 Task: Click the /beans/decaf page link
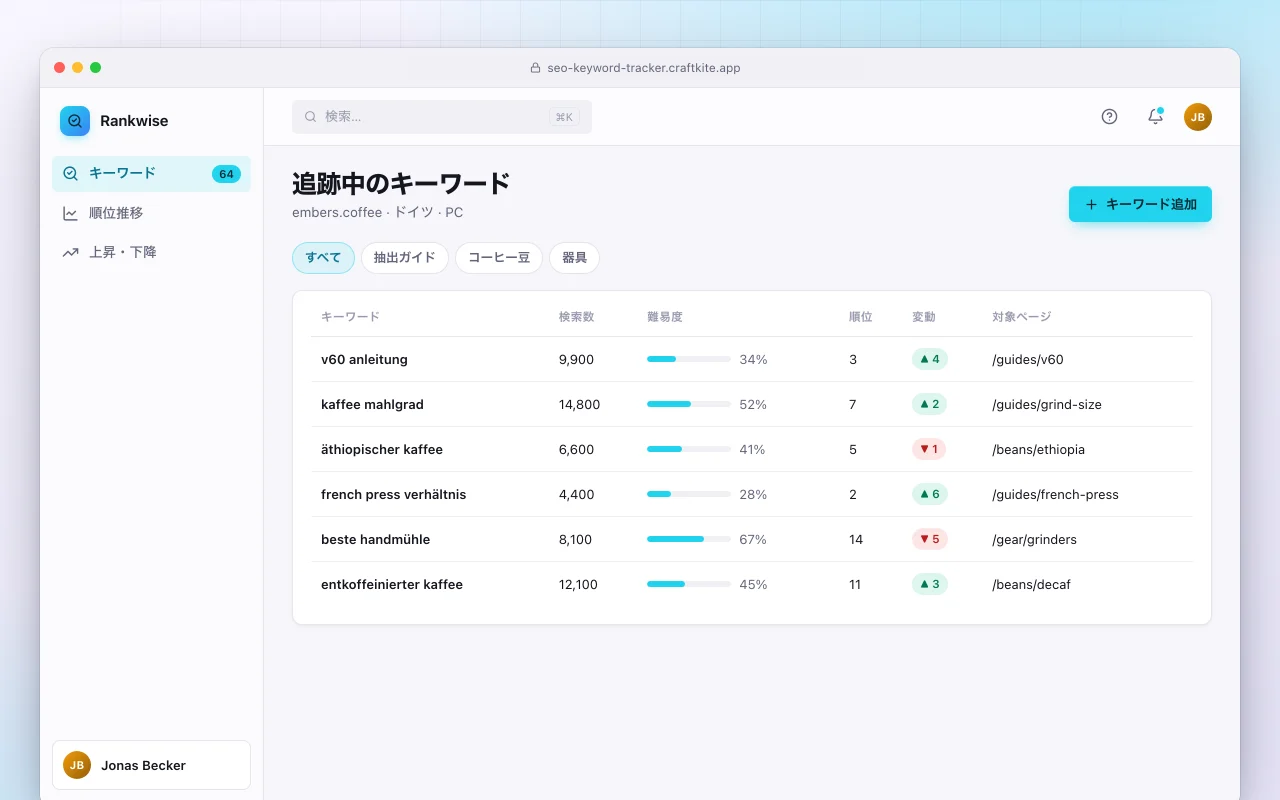click(1031, 584)
